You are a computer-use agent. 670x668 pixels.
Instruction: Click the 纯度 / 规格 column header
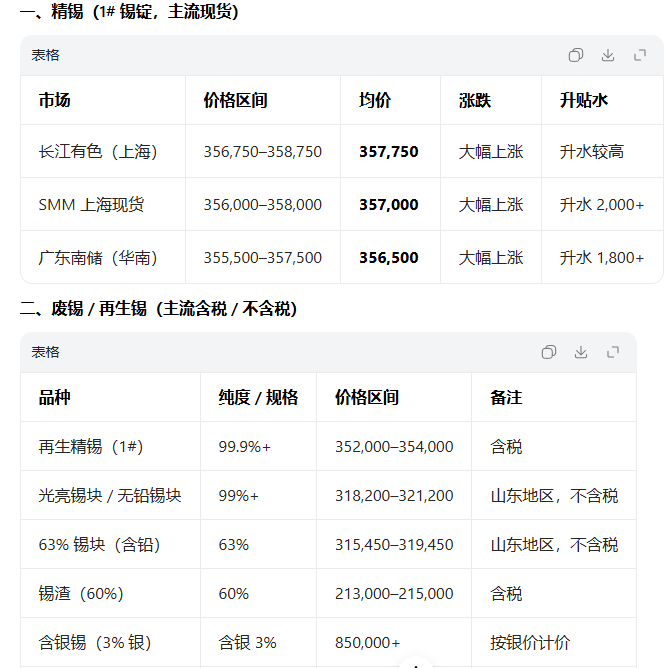(x=258, y=397)
